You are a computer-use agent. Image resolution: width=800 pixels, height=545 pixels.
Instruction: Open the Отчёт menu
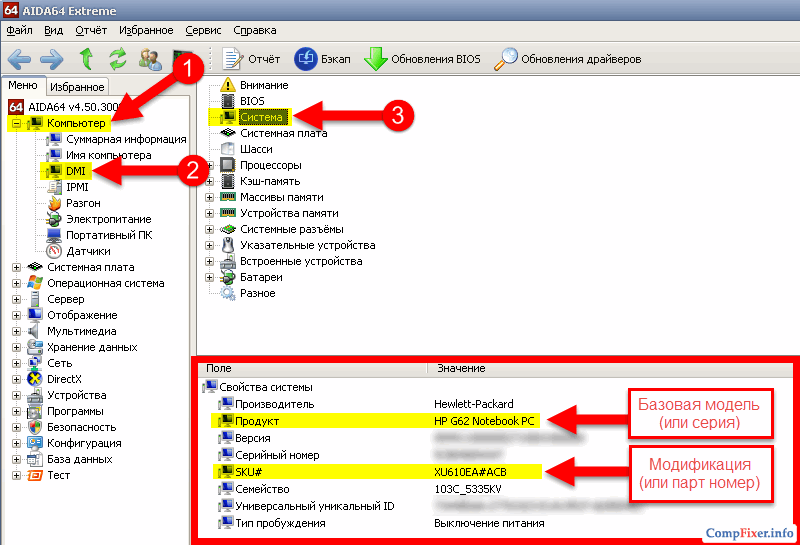[x=91, y=30]
